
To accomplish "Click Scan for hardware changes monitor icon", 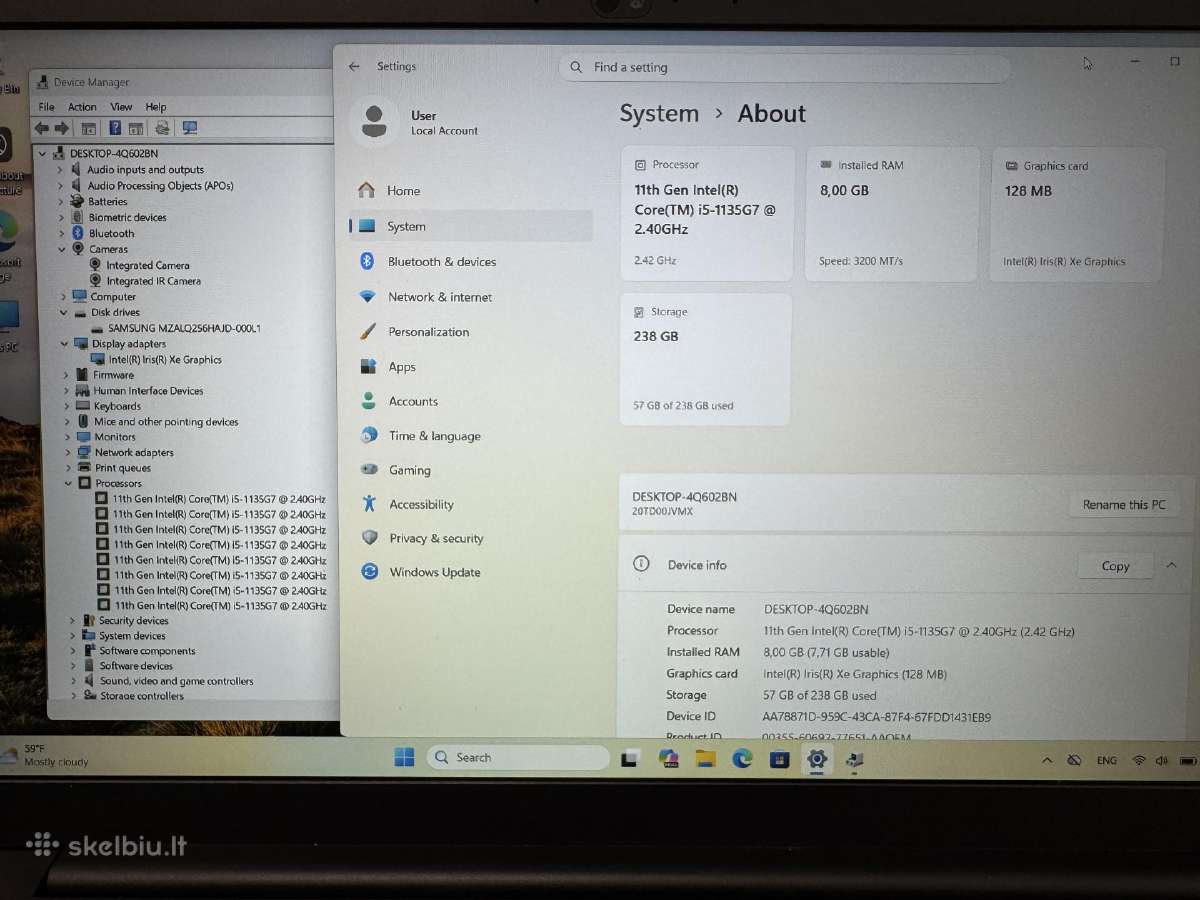I will pos(190,128).
